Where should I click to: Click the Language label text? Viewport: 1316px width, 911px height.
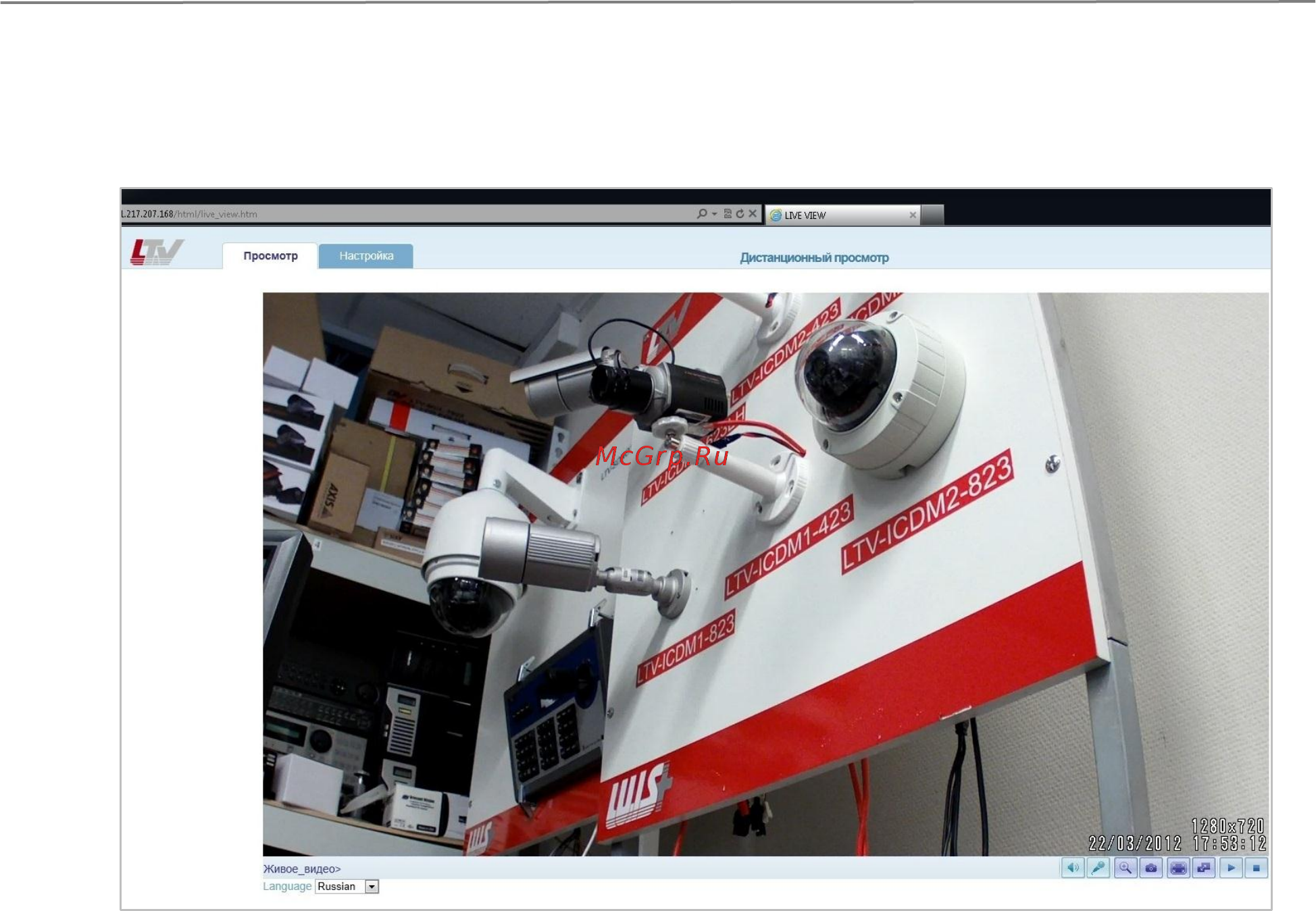point(287,887)
